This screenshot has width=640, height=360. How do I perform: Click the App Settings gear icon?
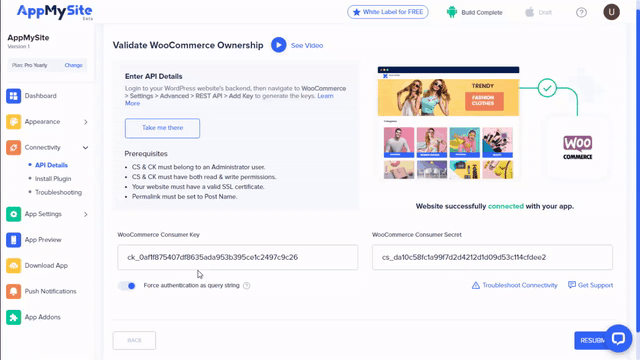point(13,214)
